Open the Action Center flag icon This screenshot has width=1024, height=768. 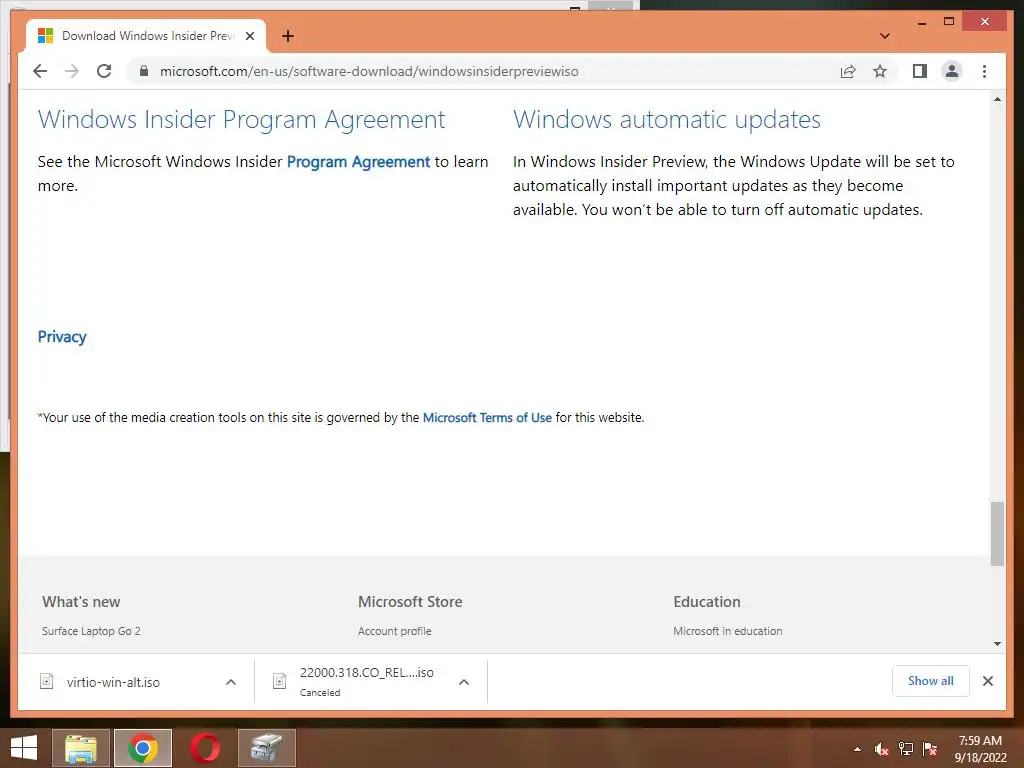click(x=930, y=749)
